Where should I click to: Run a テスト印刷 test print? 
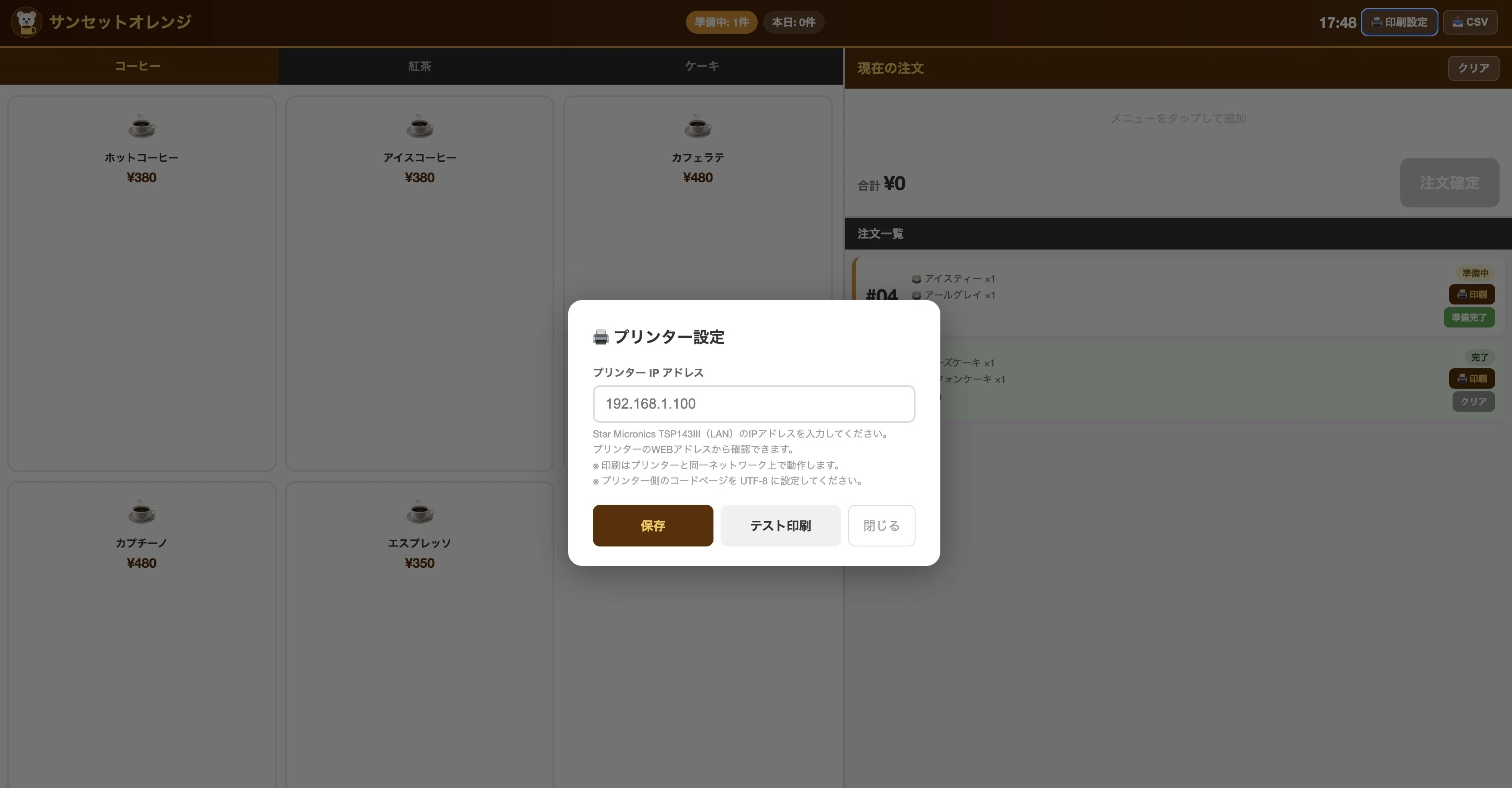click(780, 526)
